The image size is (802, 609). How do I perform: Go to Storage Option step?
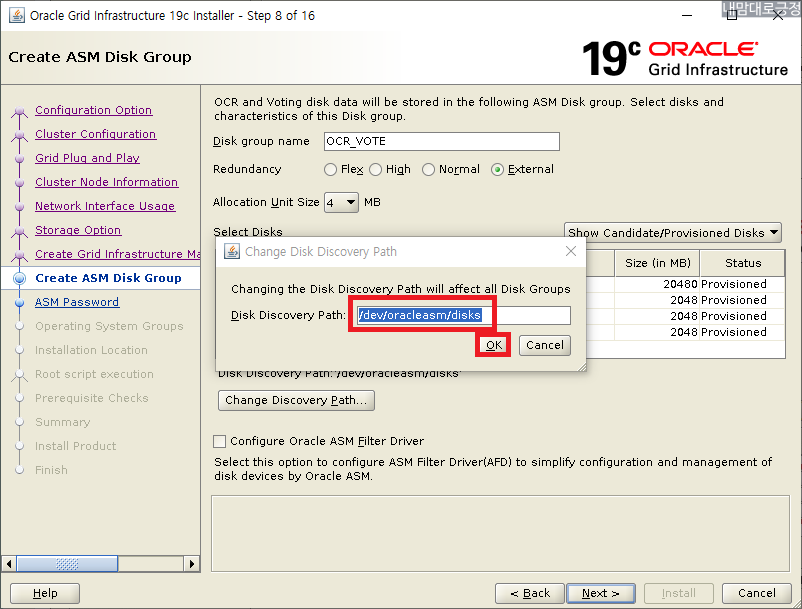pos(78,230)
